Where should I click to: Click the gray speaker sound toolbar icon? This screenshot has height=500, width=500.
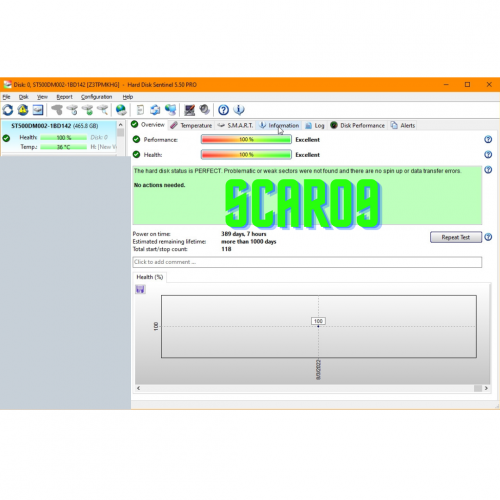[204, 110]
